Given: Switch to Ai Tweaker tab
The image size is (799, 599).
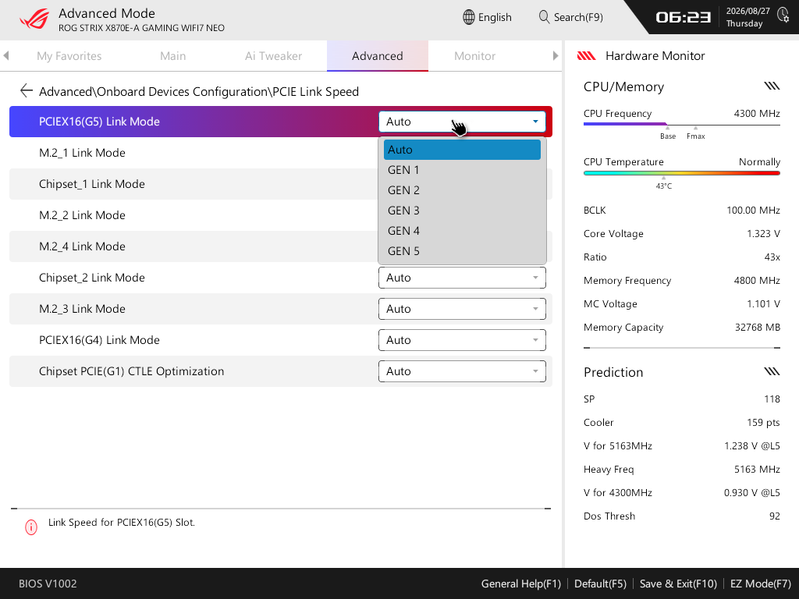Looking at the screenshot, I should 273,56.
